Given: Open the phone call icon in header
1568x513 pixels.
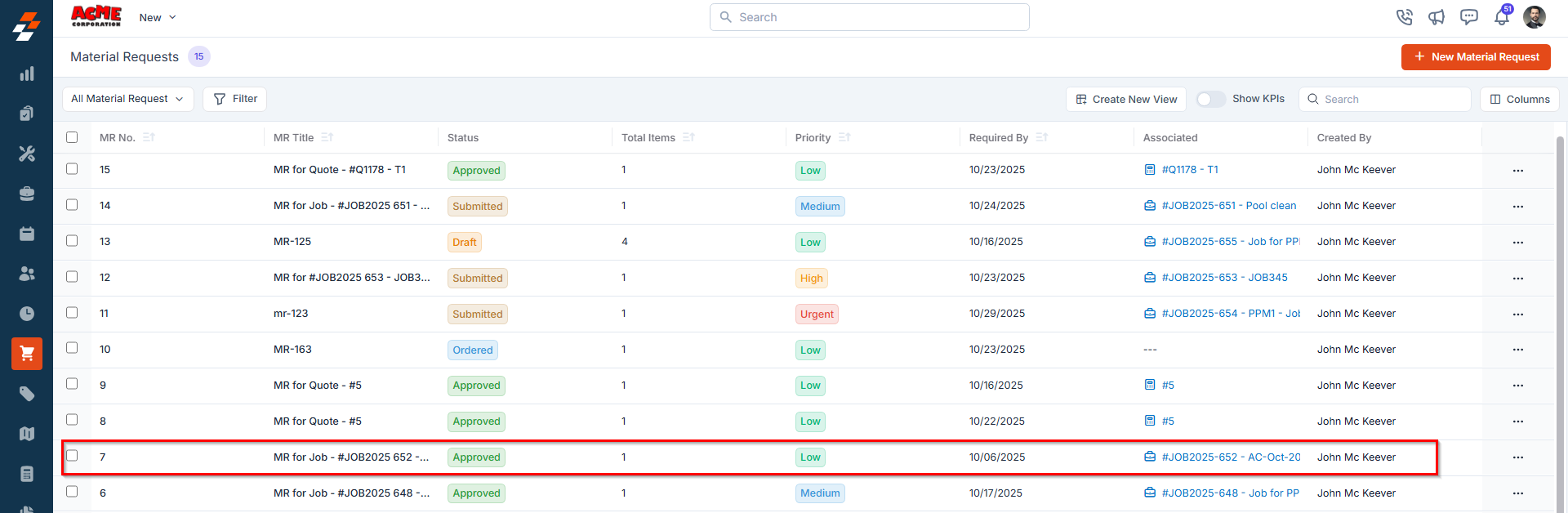Looking at the screenshot, I should pyautogui.click(x=1405, y=17).
